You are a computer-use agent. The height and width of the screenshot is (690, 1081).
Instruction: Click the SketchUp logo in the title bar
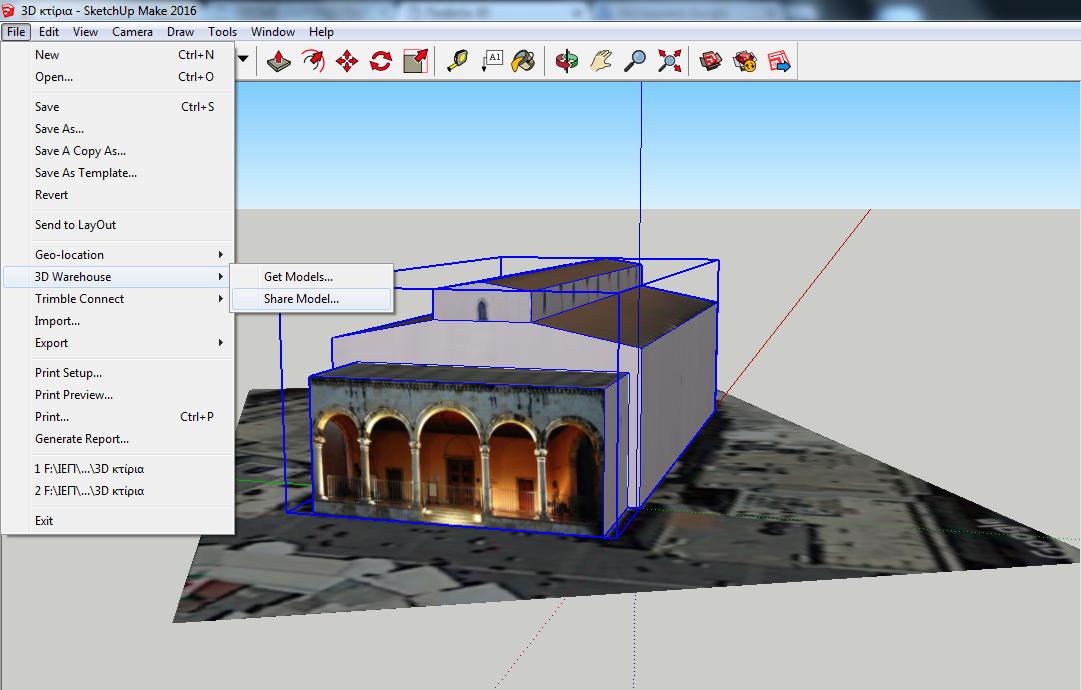coord(8,10)
